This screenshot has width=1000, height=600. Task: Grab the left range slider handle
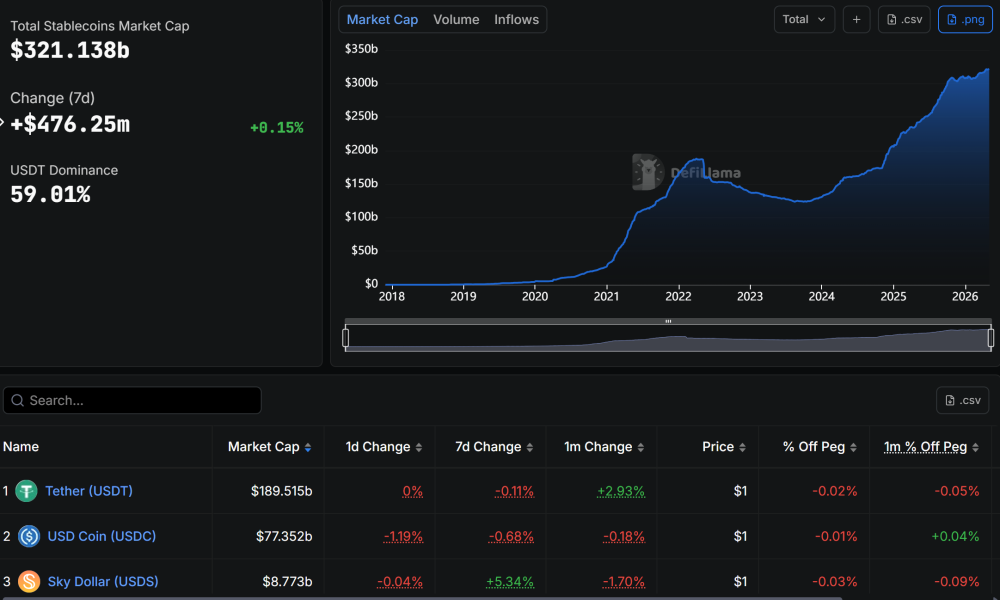tap(346, 337)
